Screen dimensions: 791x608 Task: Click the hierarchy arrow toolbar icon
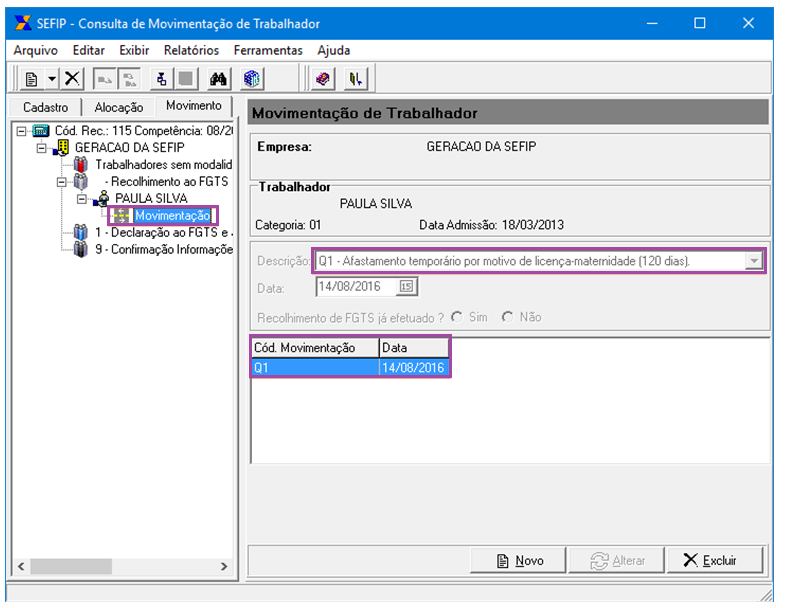pos(161,79)
